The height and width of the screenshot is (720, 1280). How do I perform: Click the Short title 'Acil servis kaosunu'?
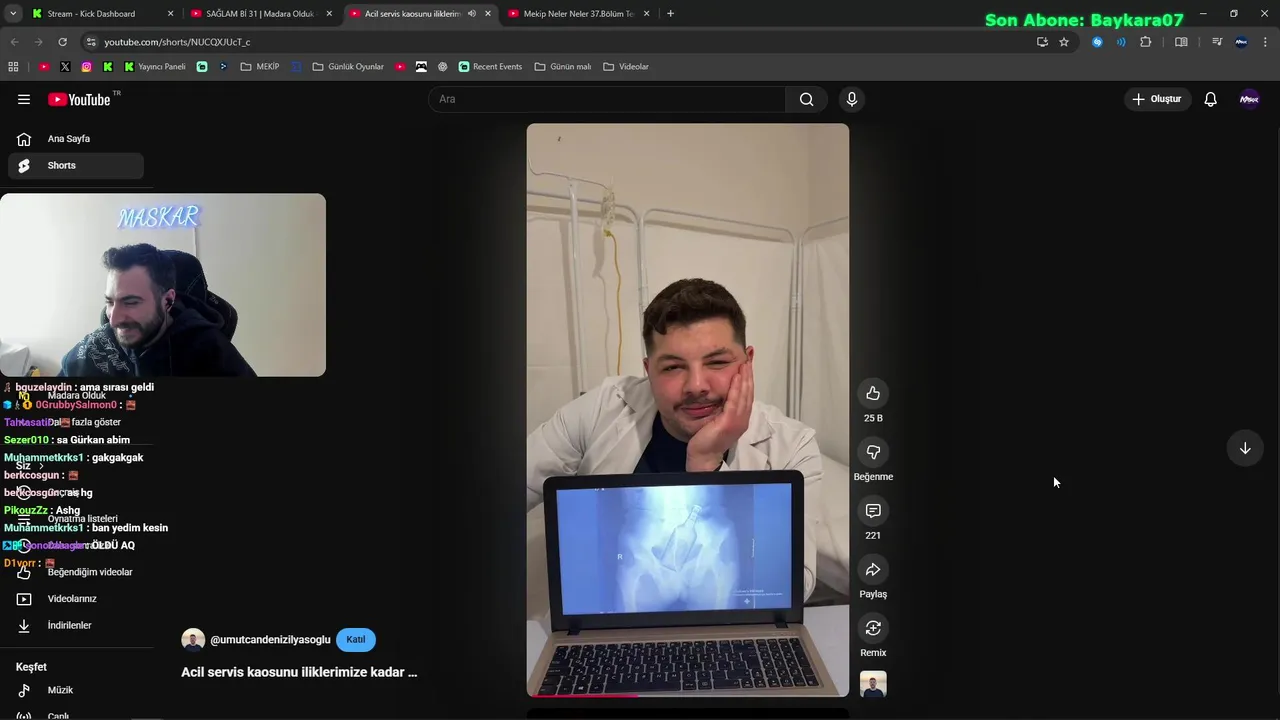point(299,672)
